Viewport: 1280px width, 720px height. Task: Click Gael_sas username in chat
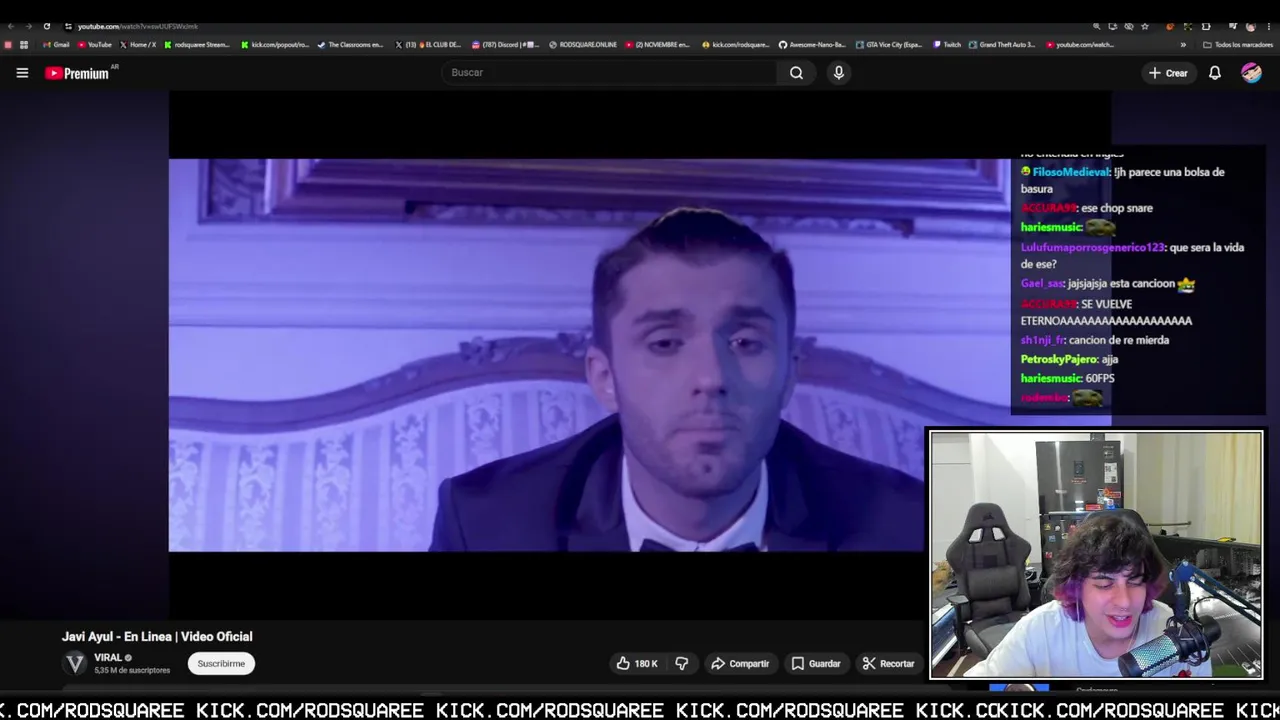tap(1042, 284)
